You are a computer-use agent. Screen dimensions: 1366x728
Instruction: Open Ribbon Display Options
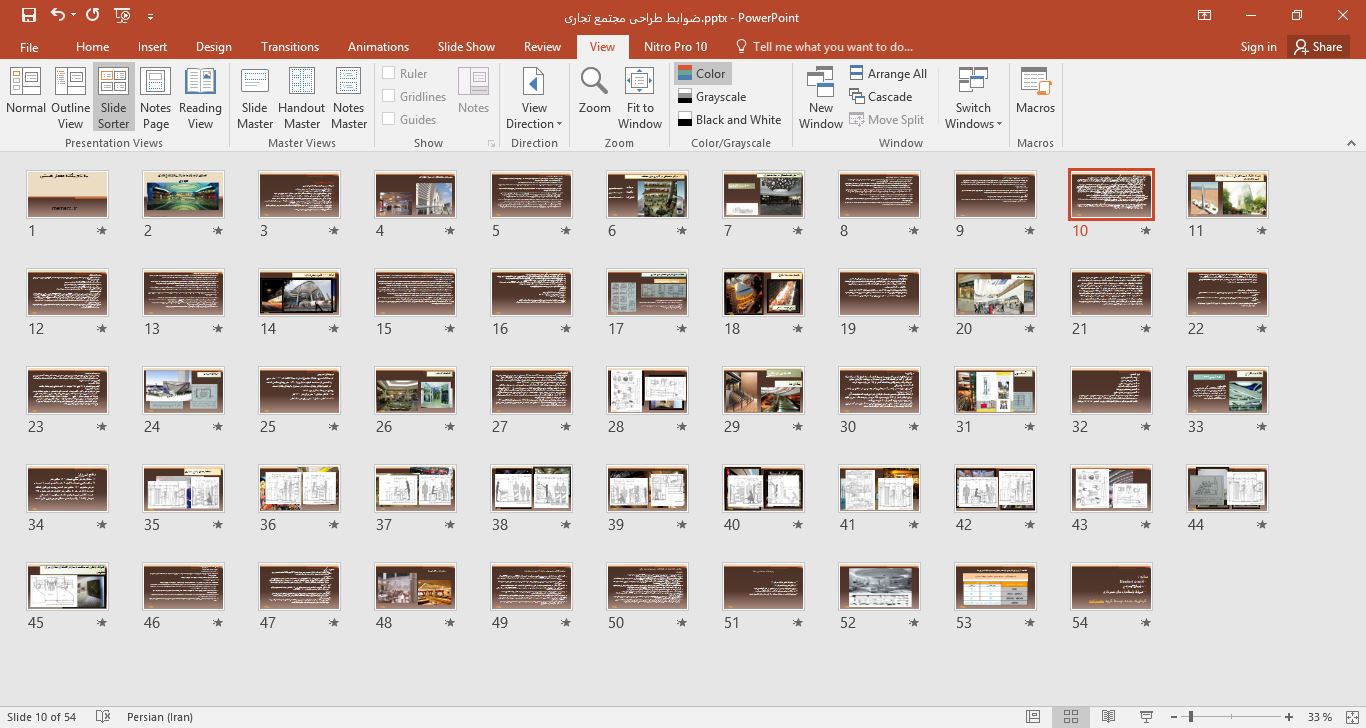tap(1205, 16)
